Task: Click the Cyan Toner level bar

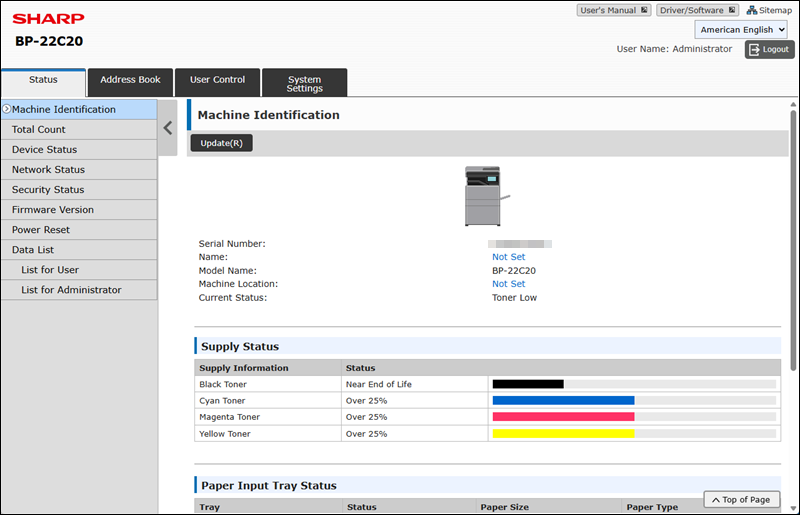Action: (x=634, y=400)
